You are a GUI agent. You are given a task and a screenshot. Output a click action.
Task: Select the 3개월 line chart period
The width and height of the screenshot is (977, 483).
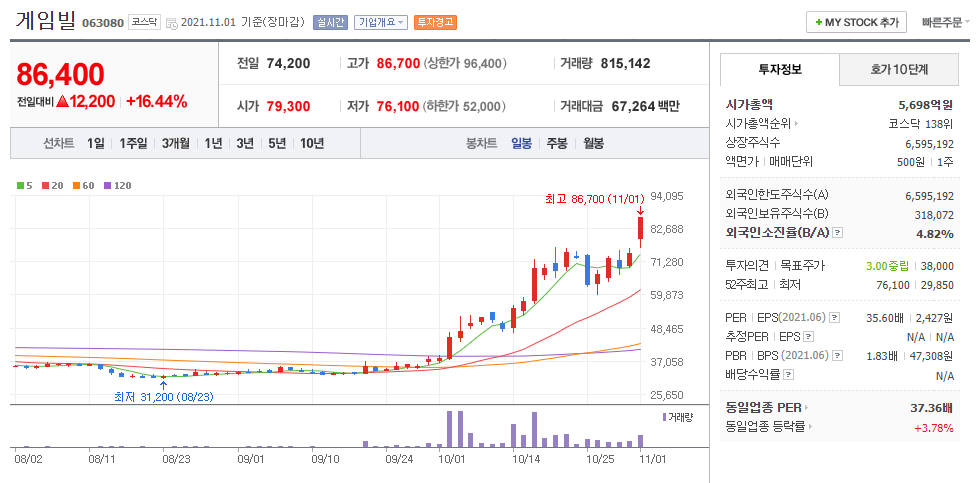pyautogui.click(x=176, y=143)
